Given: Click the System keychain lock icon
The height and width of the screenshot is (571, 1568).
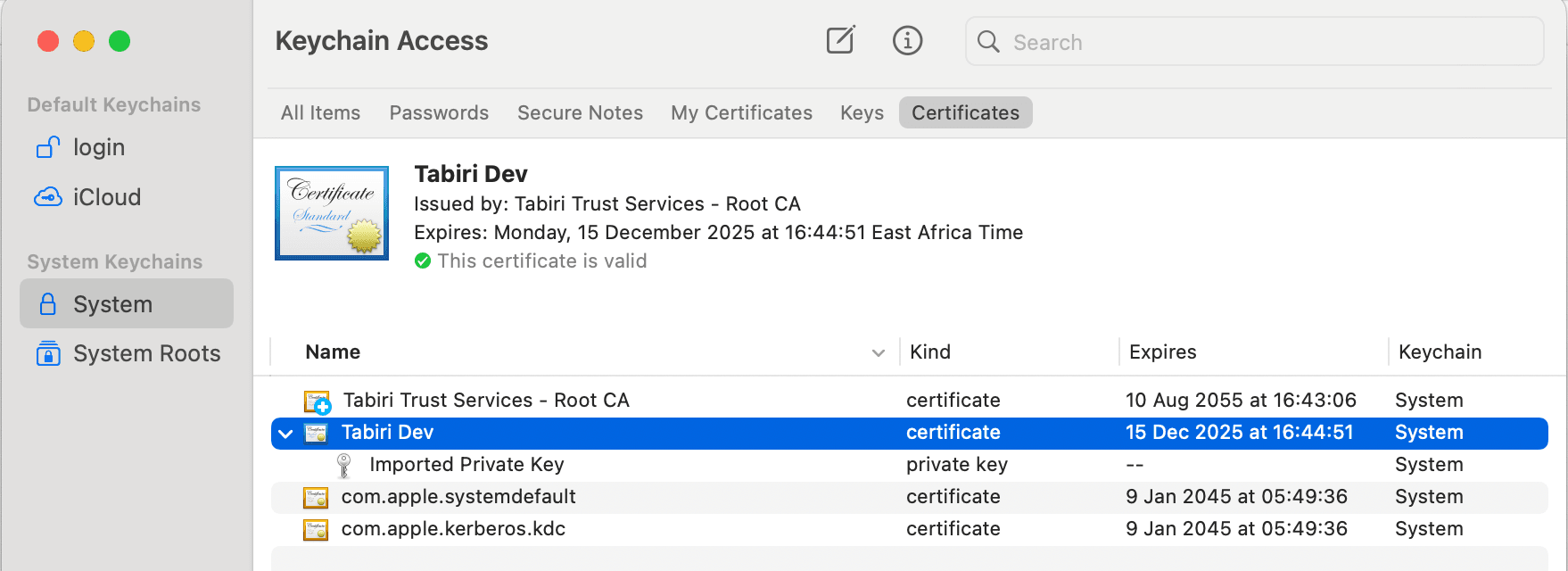Looking at the screenshot, I should click(49, 303).
